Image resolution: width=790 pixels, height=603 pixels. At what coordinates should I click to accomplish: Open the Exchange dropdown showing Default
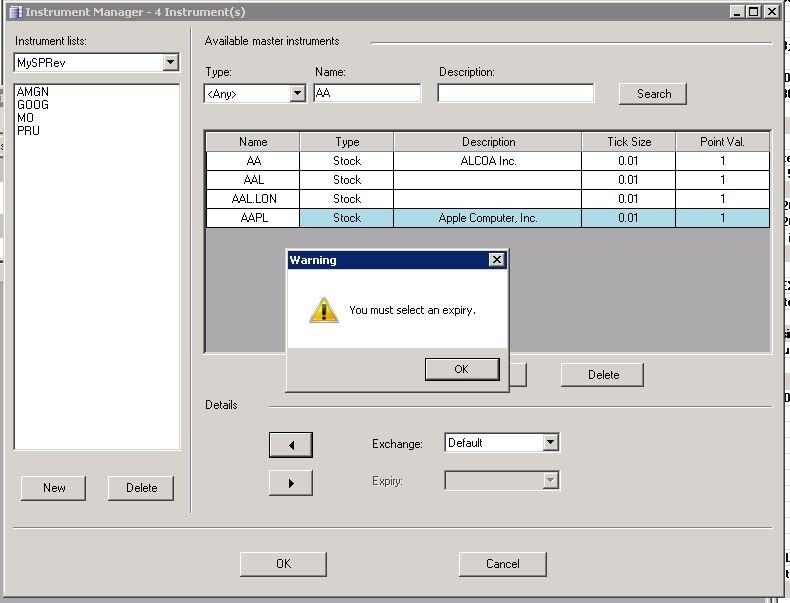click(x=551, y=442)
